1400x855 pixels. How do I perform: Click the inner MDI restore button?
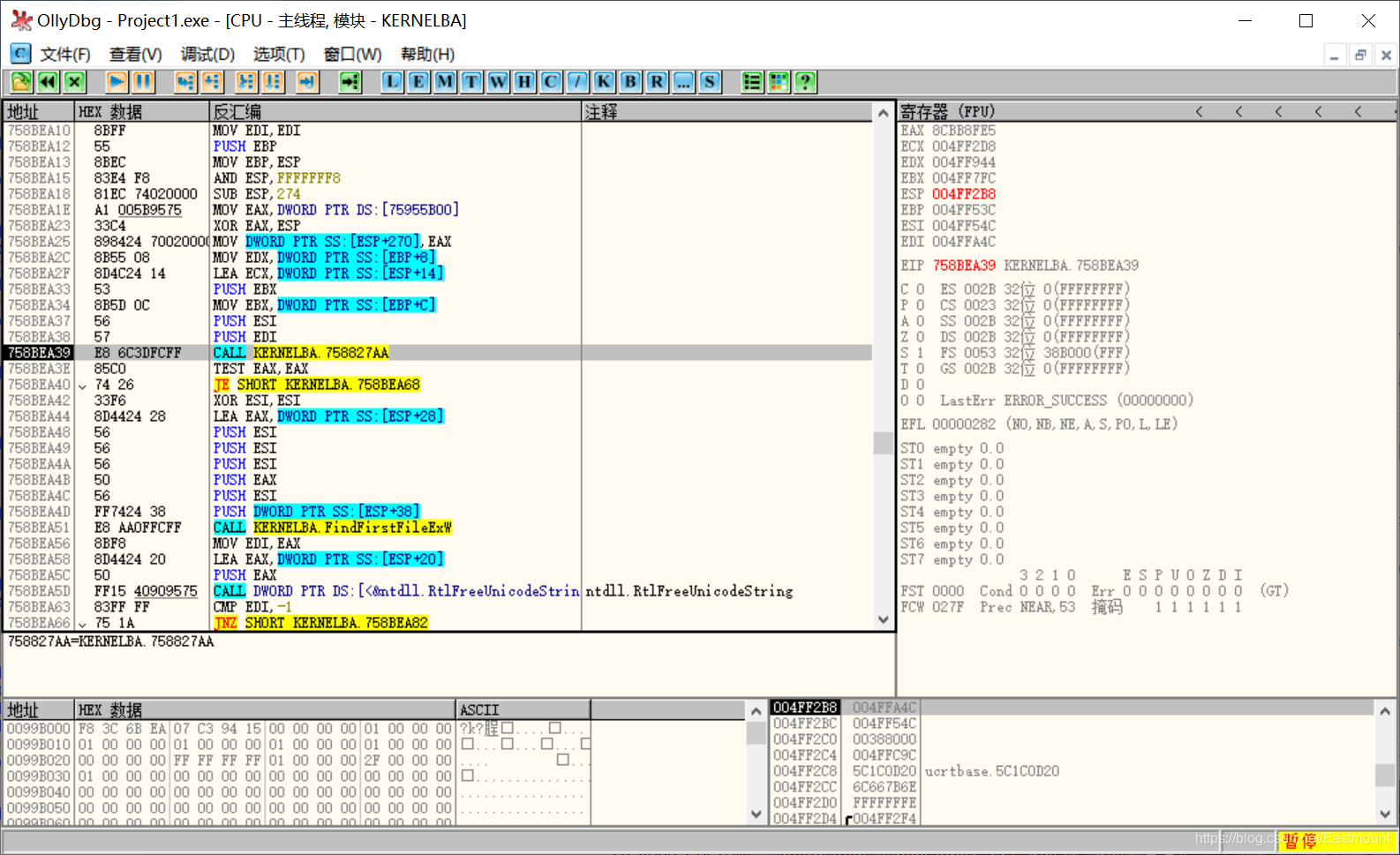click(x=1360, y=56)
